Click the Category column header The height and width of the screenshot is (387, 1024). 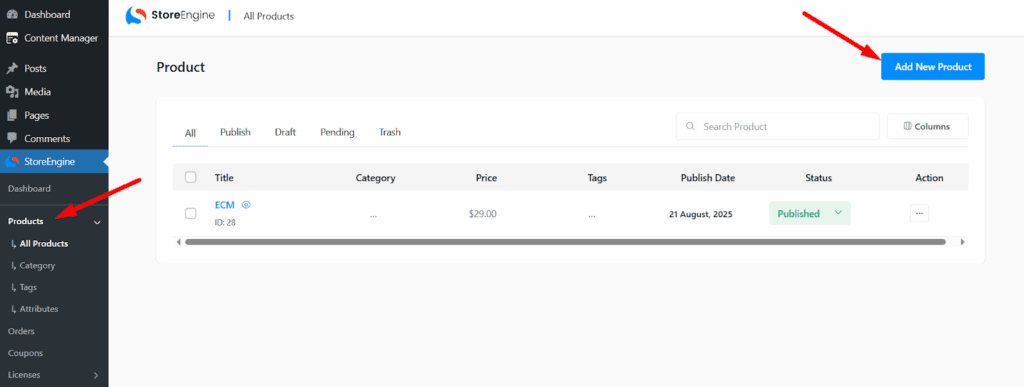[x=376, y=178]
